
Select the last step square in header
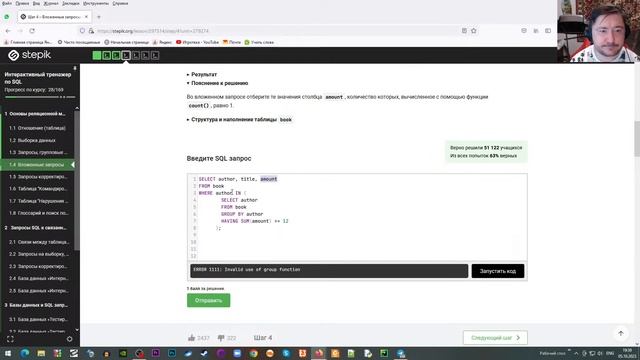tap(155, 56)
